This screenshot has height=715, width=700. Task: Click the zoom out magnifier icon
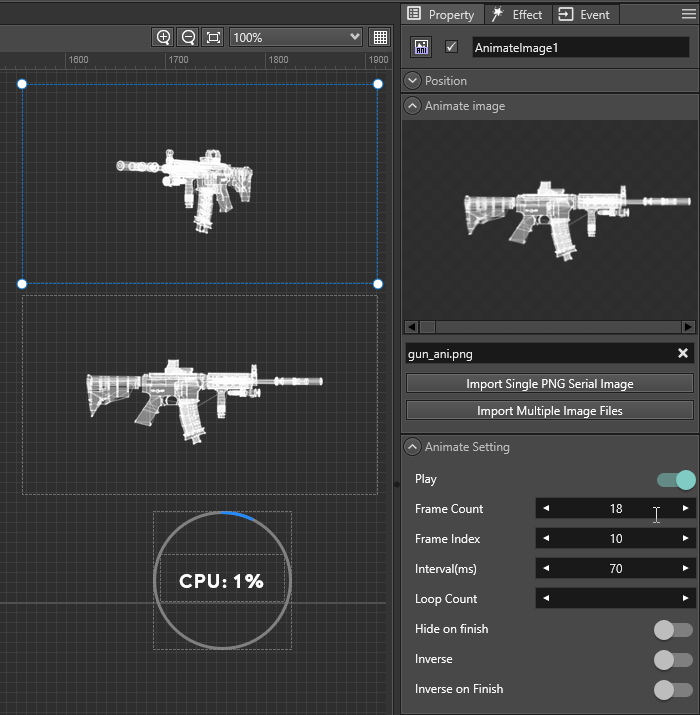[x=188, y=37]
